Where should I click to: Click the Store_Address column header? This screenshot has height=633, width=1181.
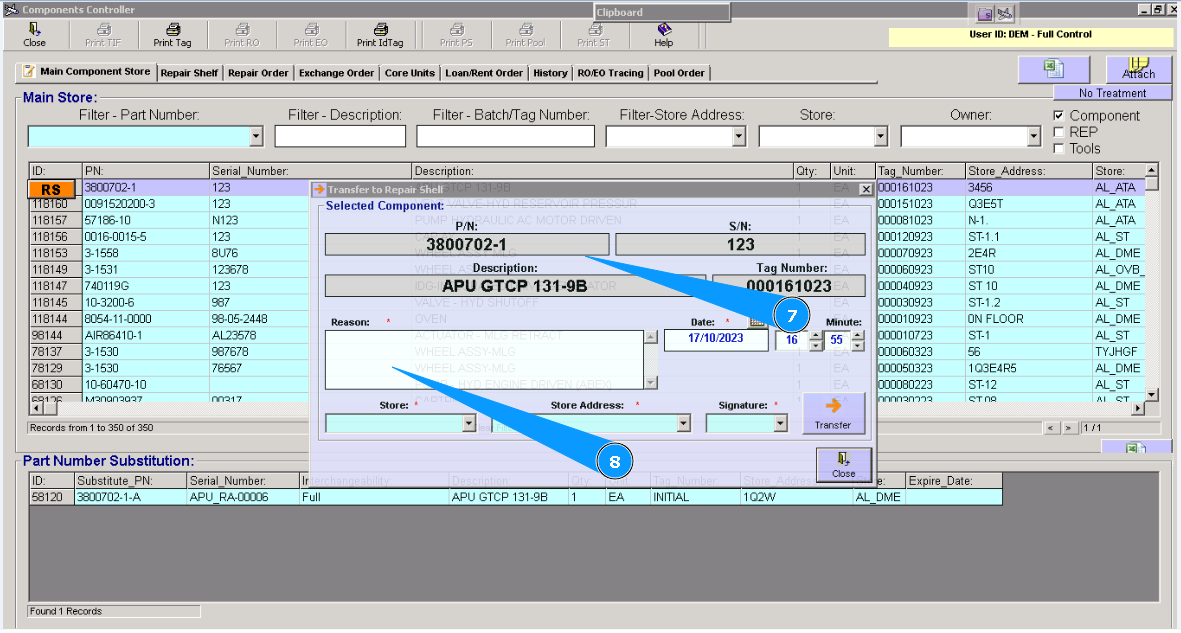[1028, 171]
